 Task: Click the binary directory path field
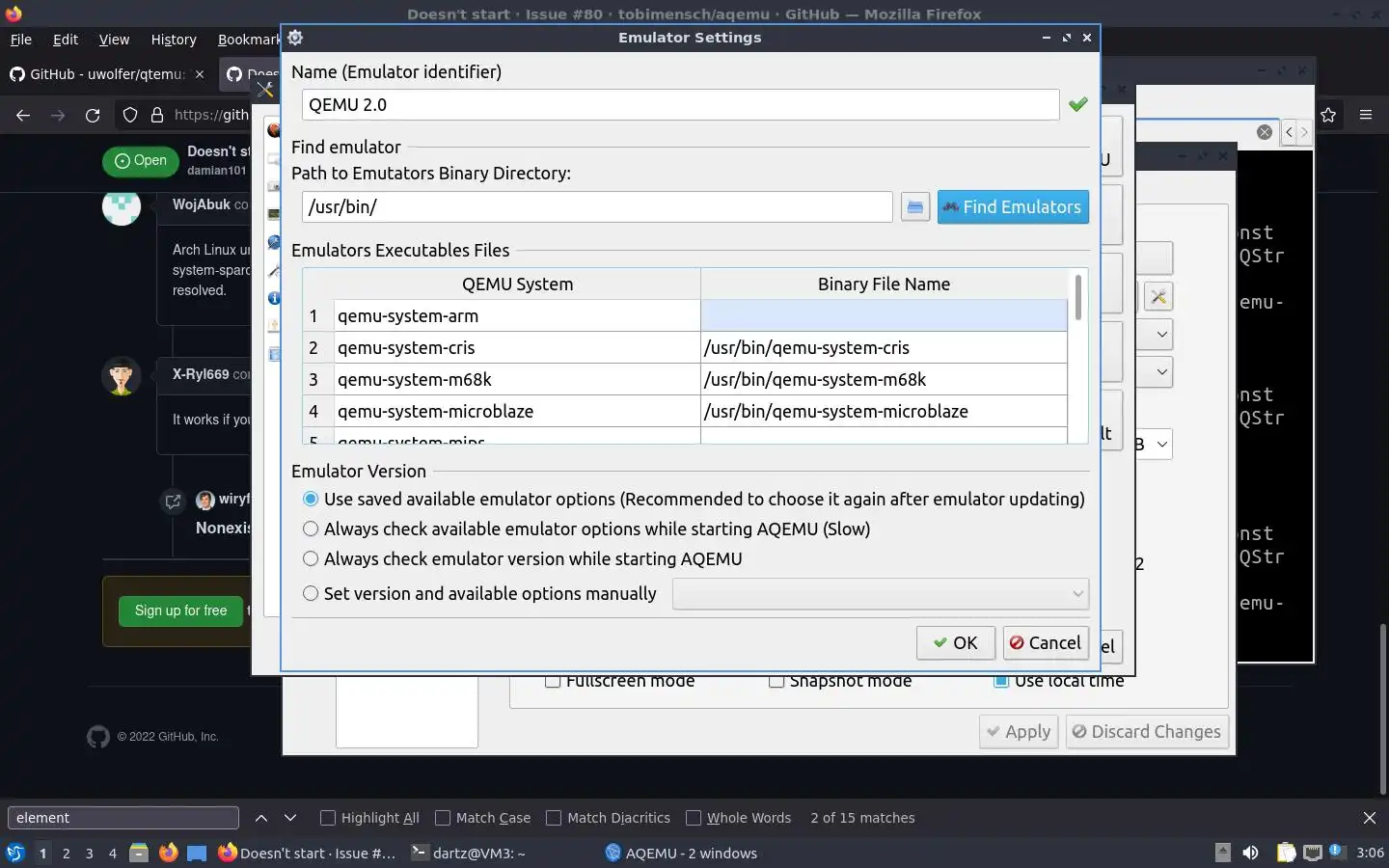pos(597,207)
